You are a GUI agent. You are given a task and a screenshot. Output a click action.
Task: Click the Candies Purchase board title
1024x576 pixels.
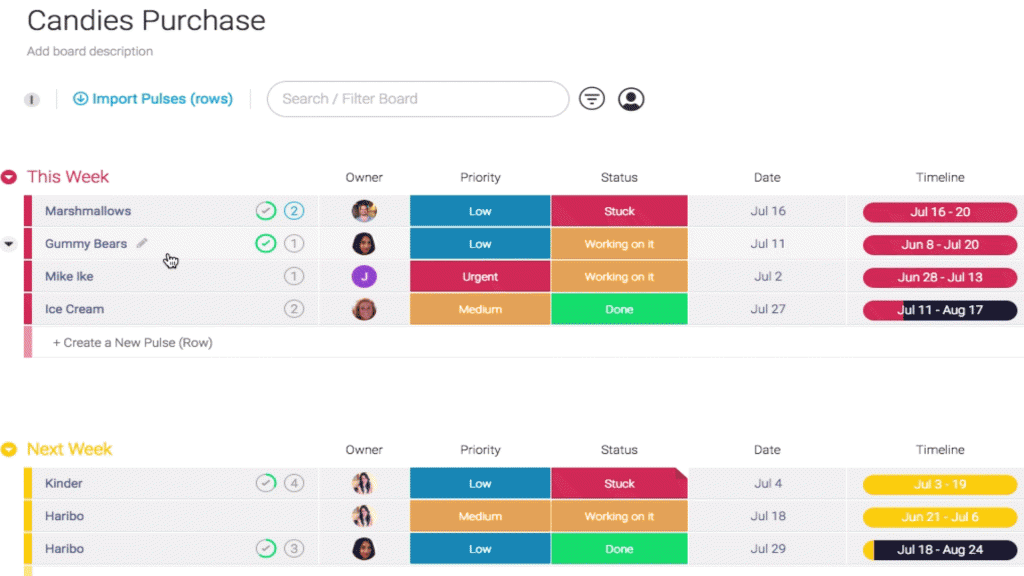[146, 20]
